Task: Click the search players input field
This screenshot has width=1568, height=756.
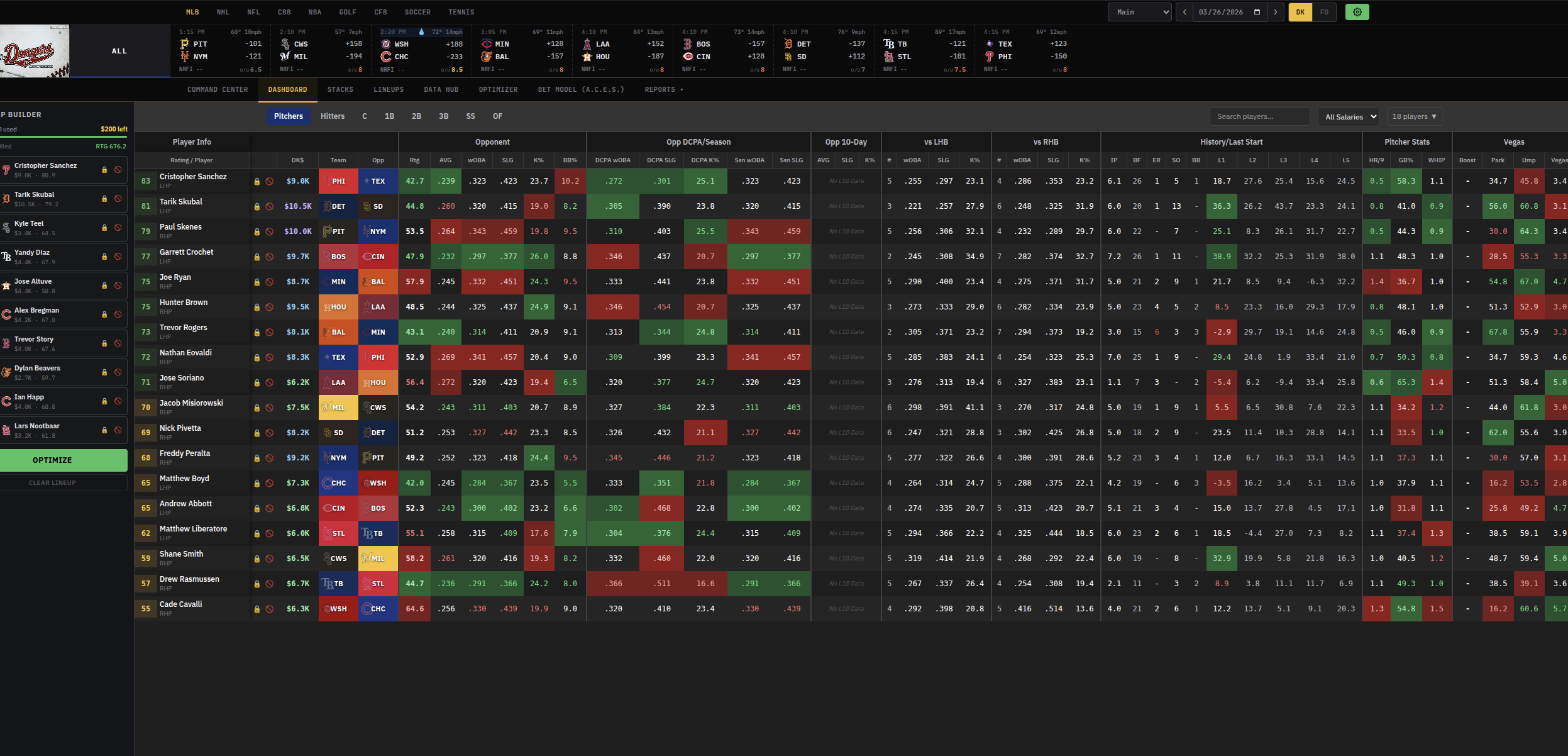Action: pyautogui.click(x=1257, y=116)
